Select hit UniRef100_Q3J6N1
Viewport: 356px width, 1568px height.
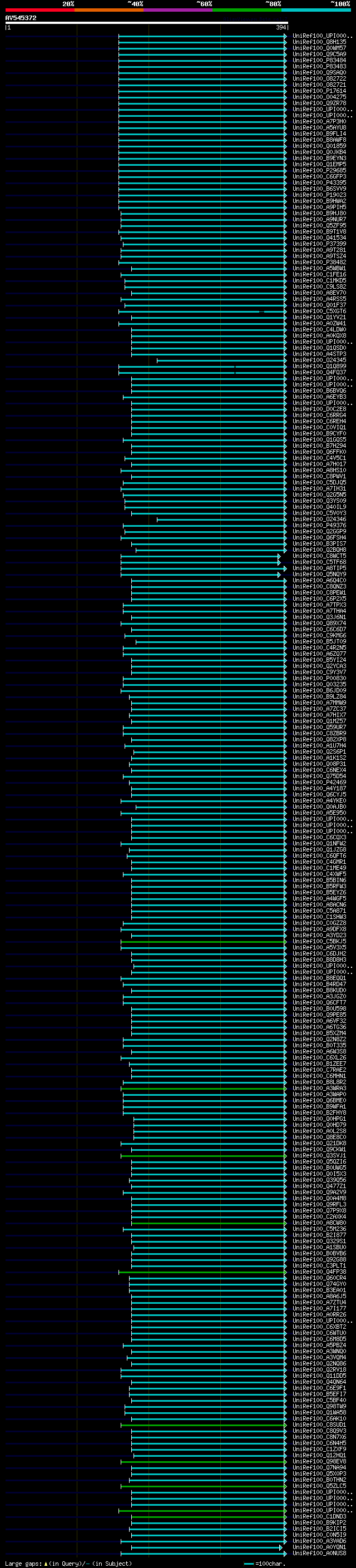pos(319,617)
